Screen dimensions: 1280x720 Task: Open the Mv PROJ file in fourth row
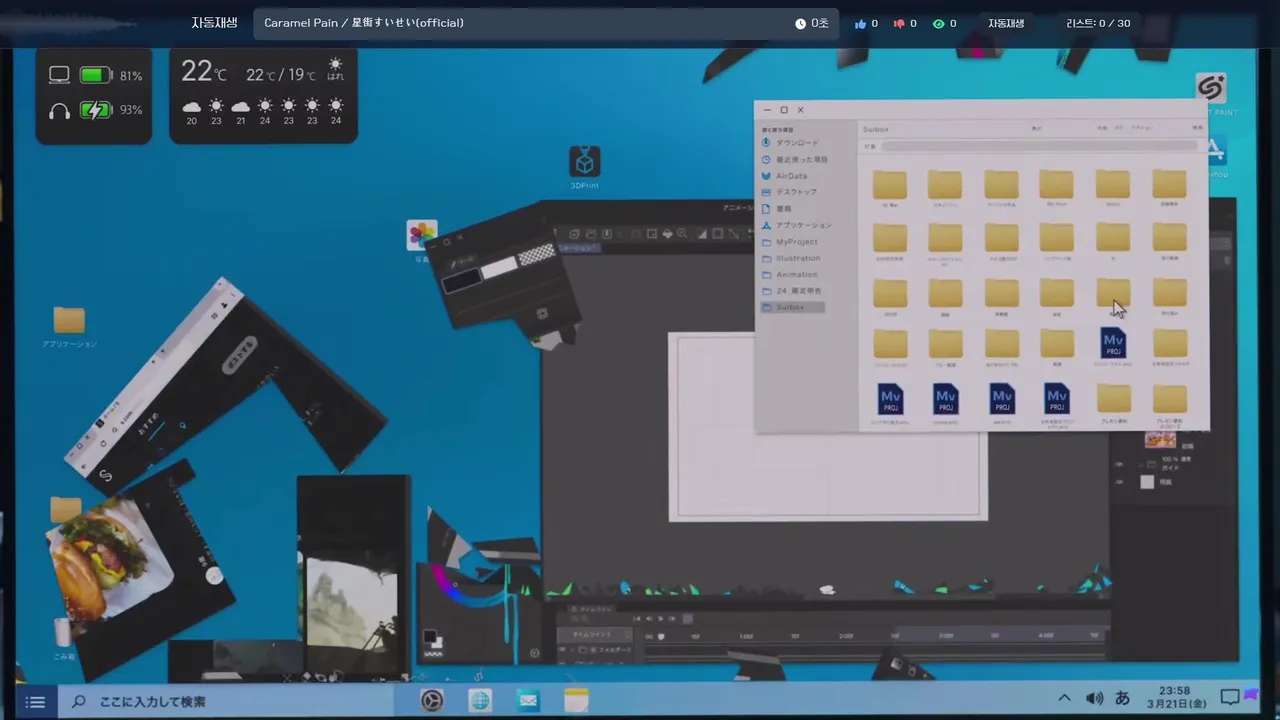tap(1113, 344)
